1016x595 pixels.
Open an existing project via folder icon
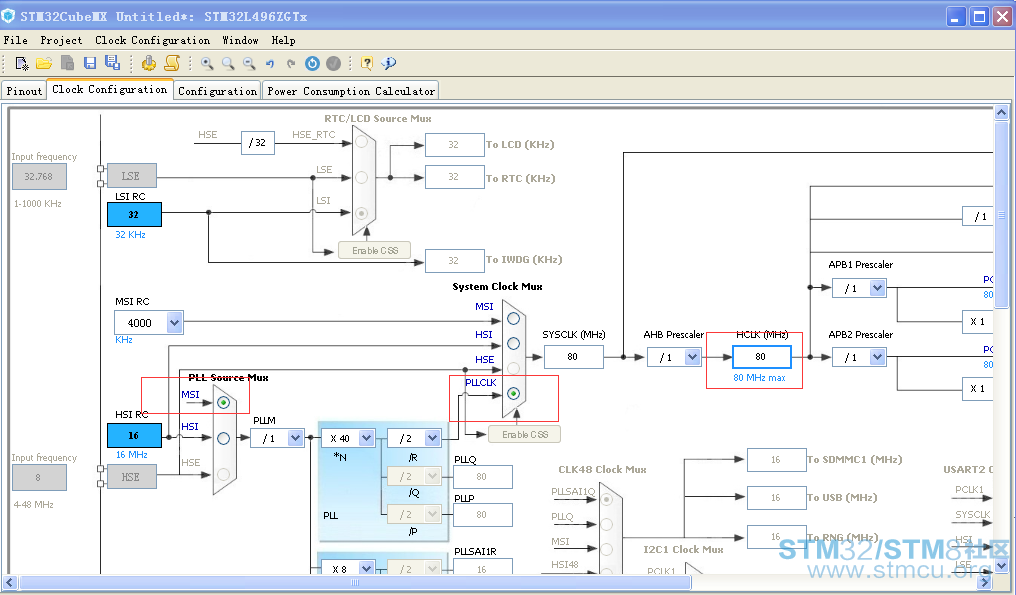pyautogui.click(x=43, y=63)
